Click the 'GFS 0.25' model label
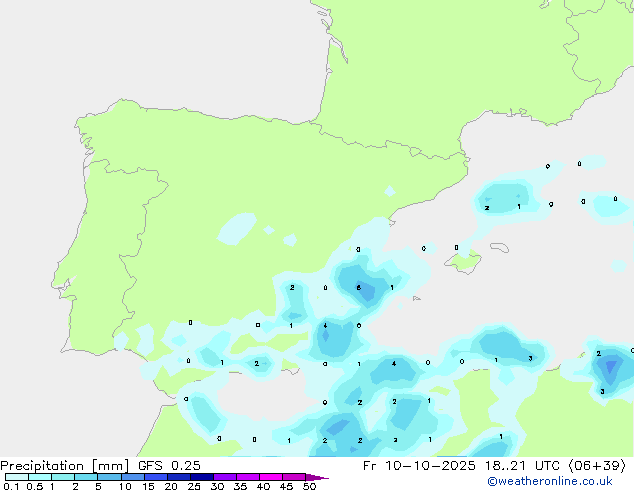The image size is (634, 490). pyautogui.click(x=169, y=465)
